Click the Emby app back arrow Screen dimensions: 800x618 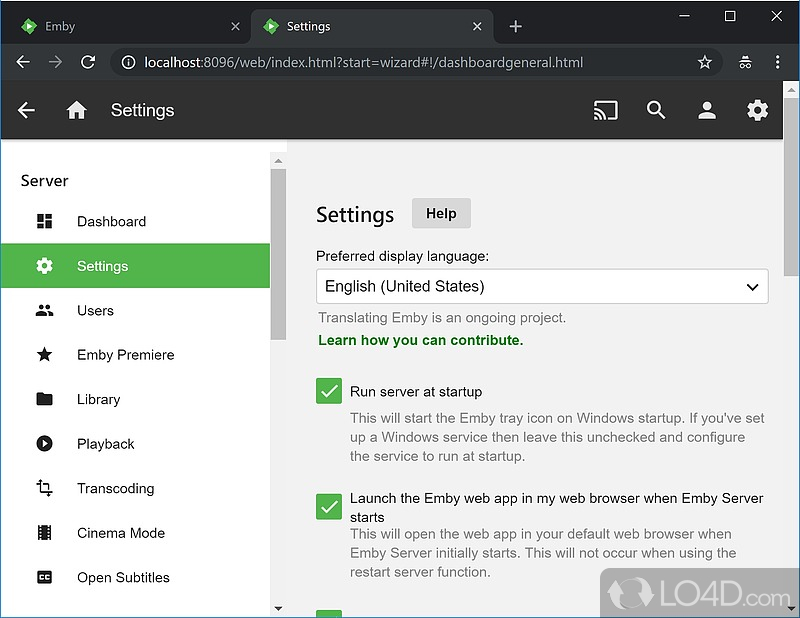pos(26,110)
